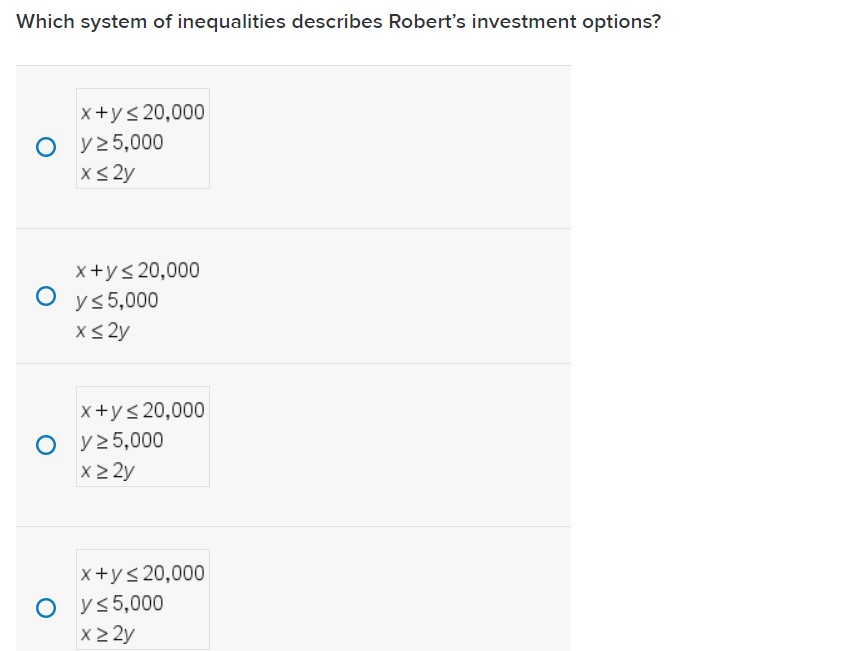Select the first answer's radio button
The image size is (863, 651).
click(44, 148)
